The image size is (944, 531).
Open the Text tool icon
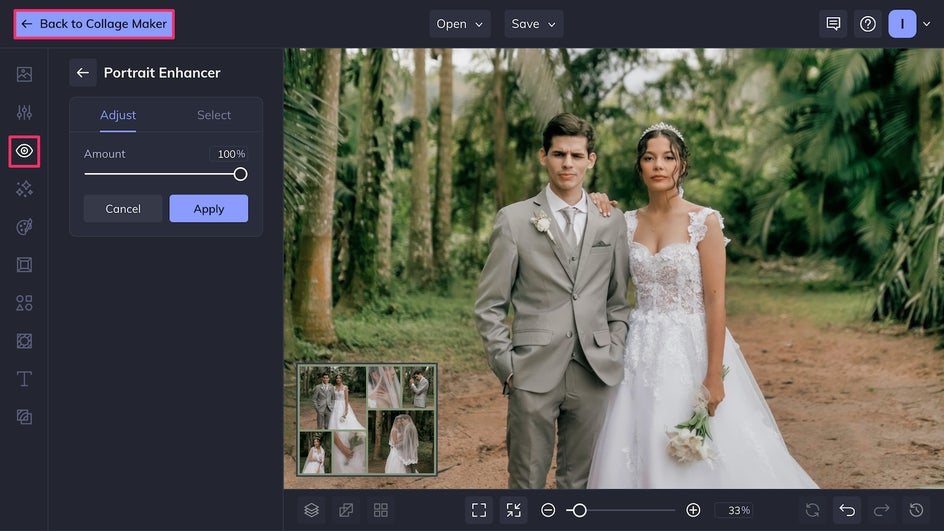[x=24, y=379]
